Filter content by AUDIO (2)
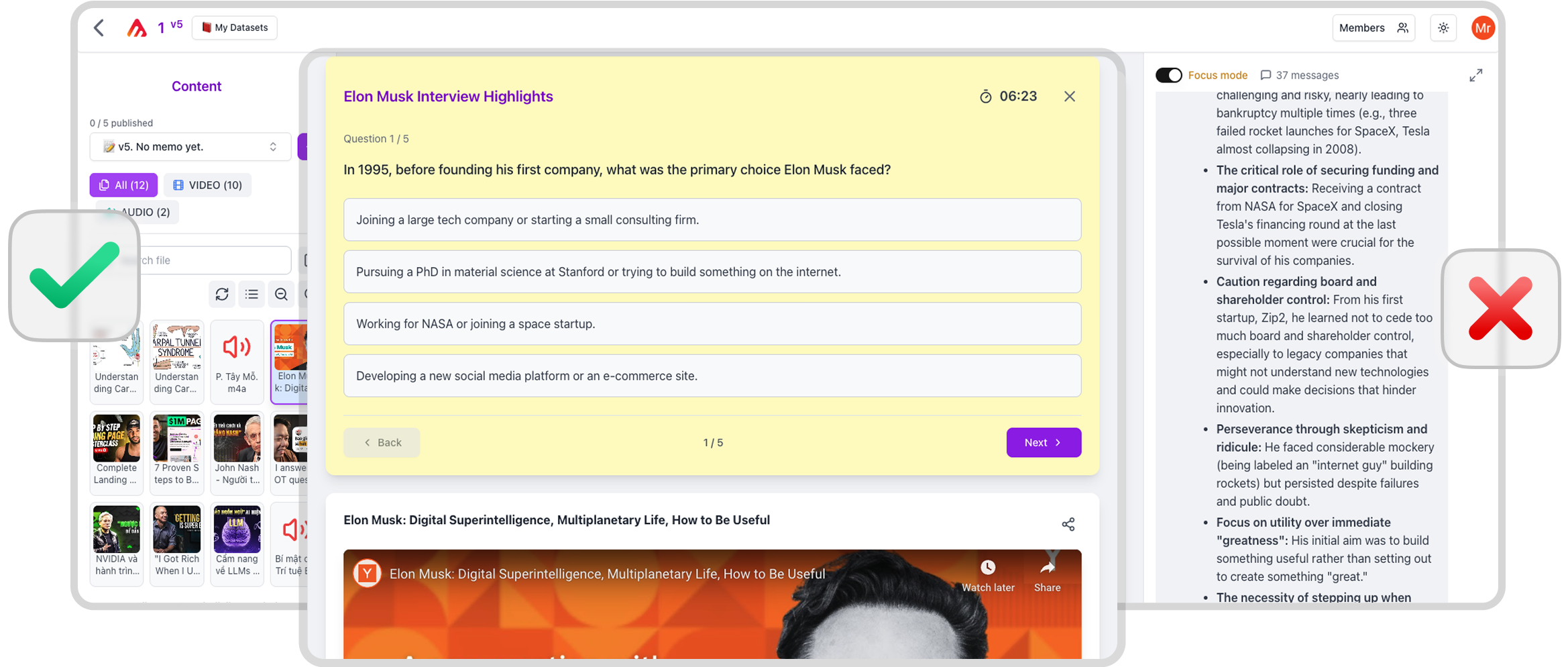Screen dimensions: 1568x667 (137, 212)
